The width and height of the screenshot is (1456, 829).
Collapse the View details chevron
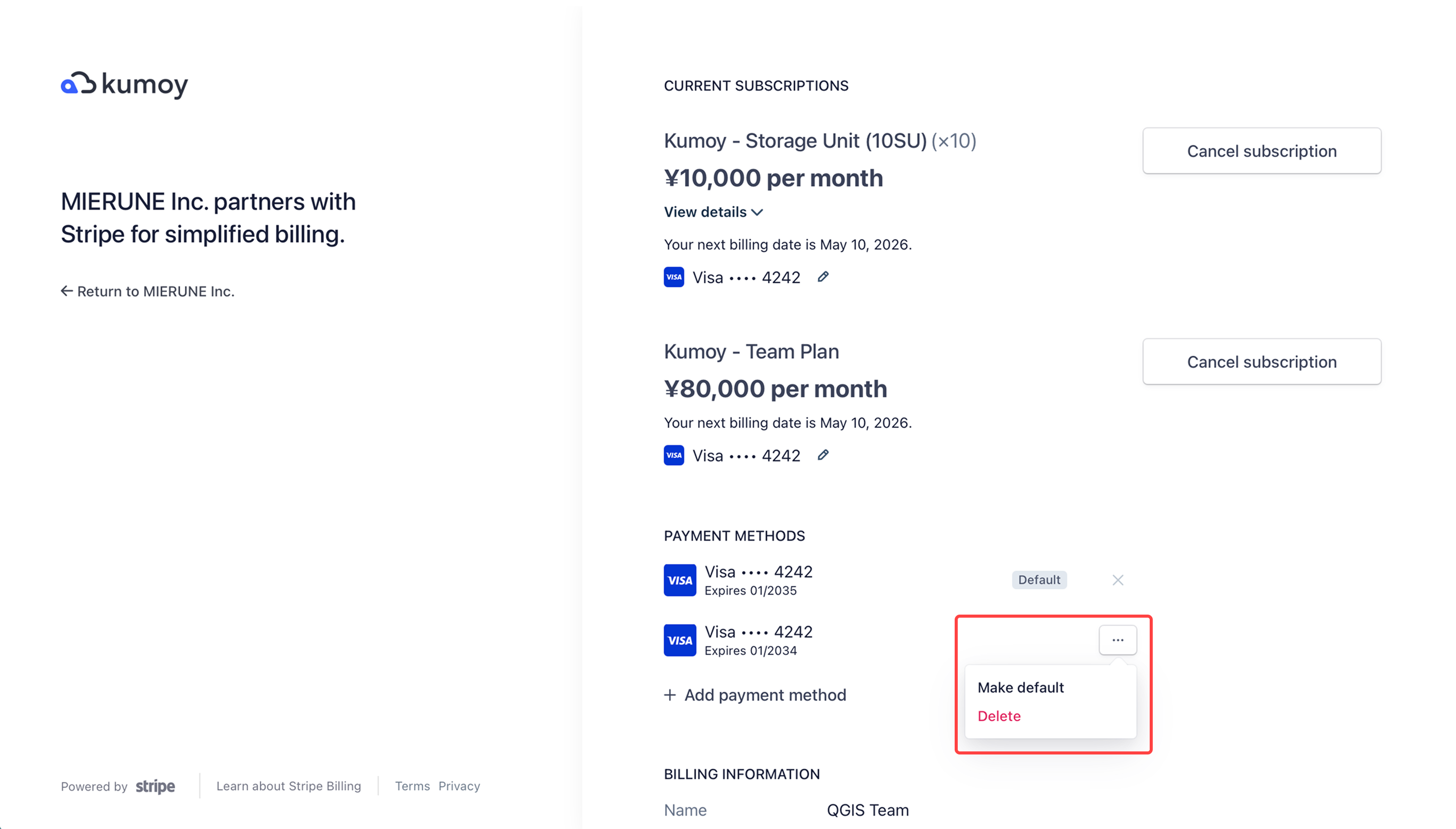coord(757,212)
